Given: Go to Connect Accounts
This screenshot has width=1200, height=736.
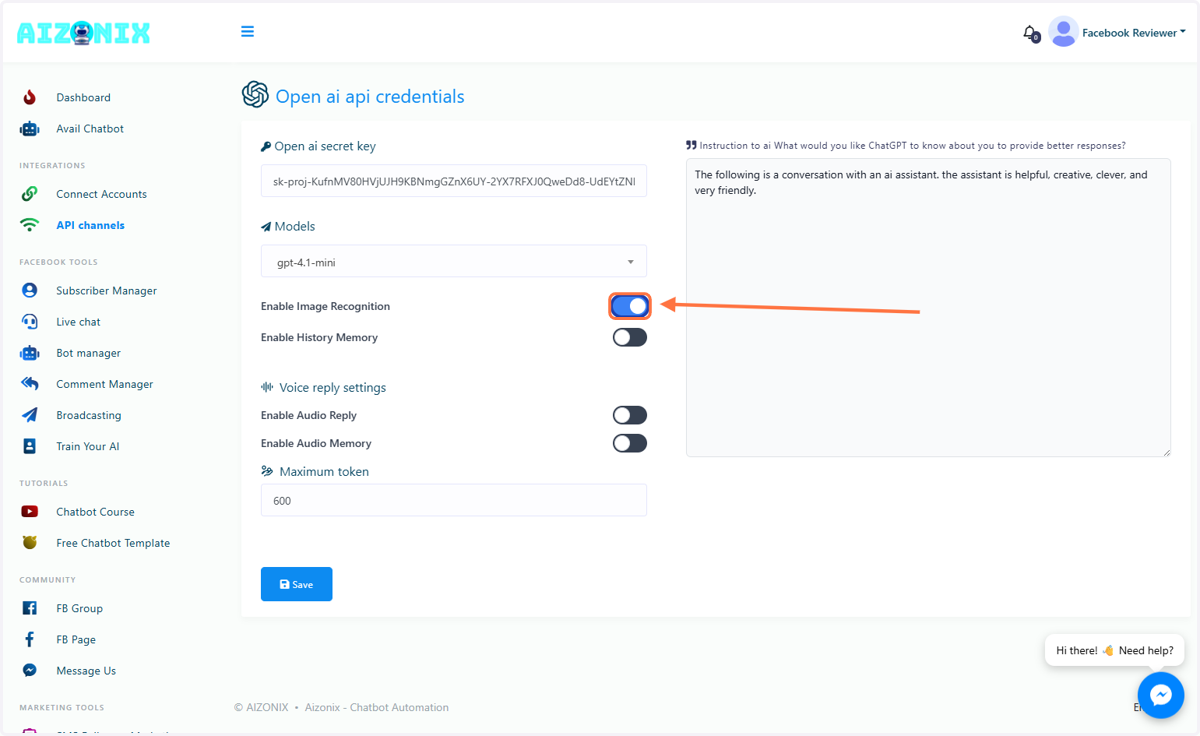Looking at the screenshot, I should [101, 194].
